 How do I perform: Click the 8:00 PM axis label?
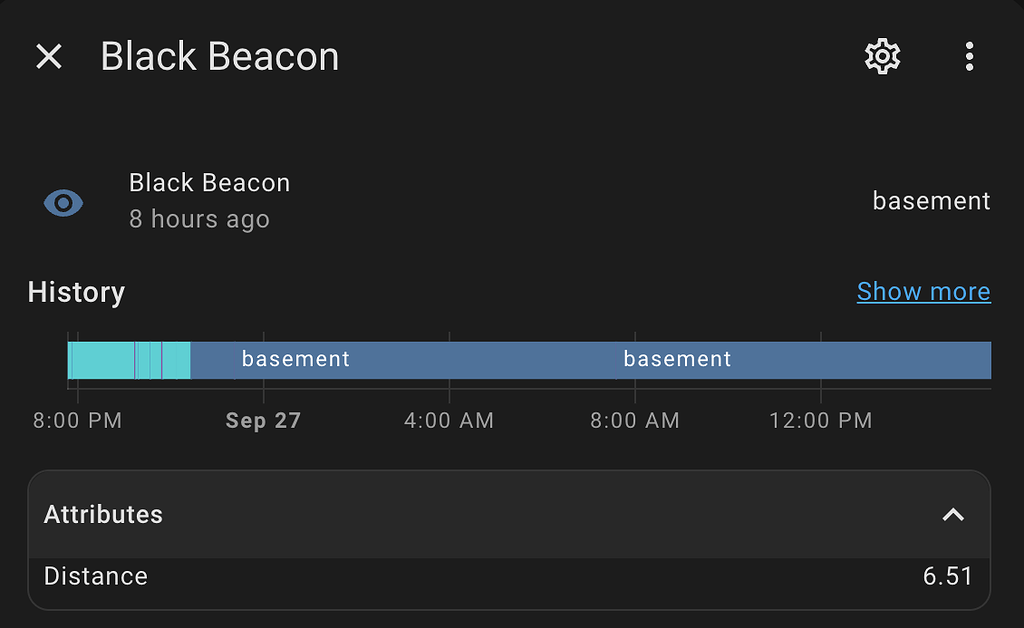click(x=77, y=421)
